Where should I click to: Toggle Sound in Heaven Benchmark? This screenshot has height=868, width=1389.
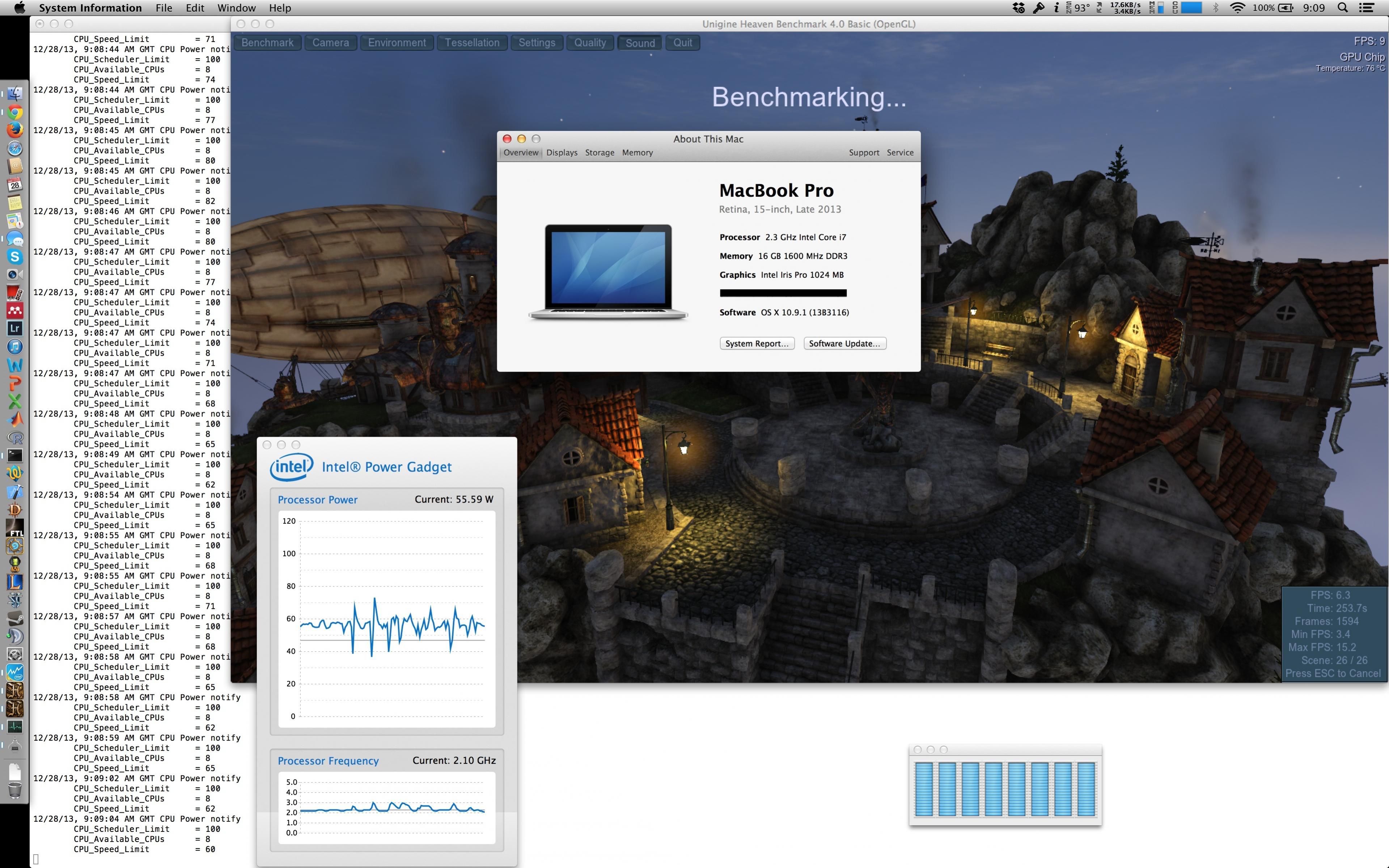[x=639, y=43]
